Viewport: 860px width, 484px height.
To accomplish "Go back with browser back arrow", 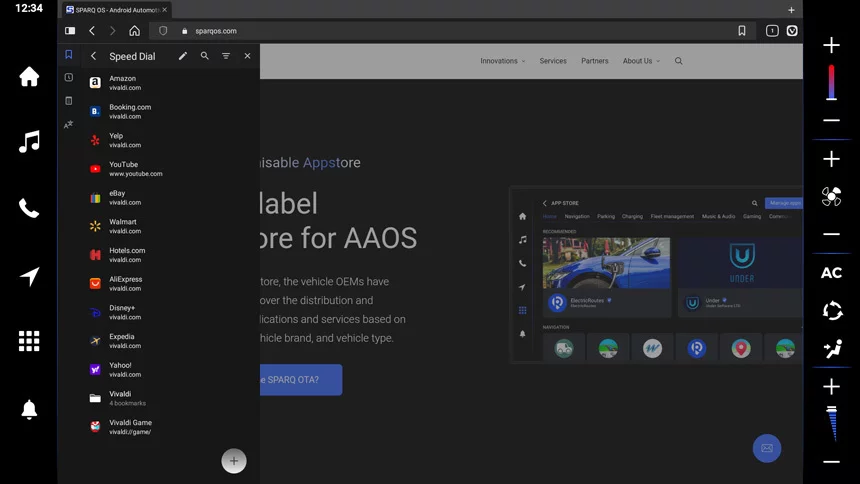I will 92,31.
